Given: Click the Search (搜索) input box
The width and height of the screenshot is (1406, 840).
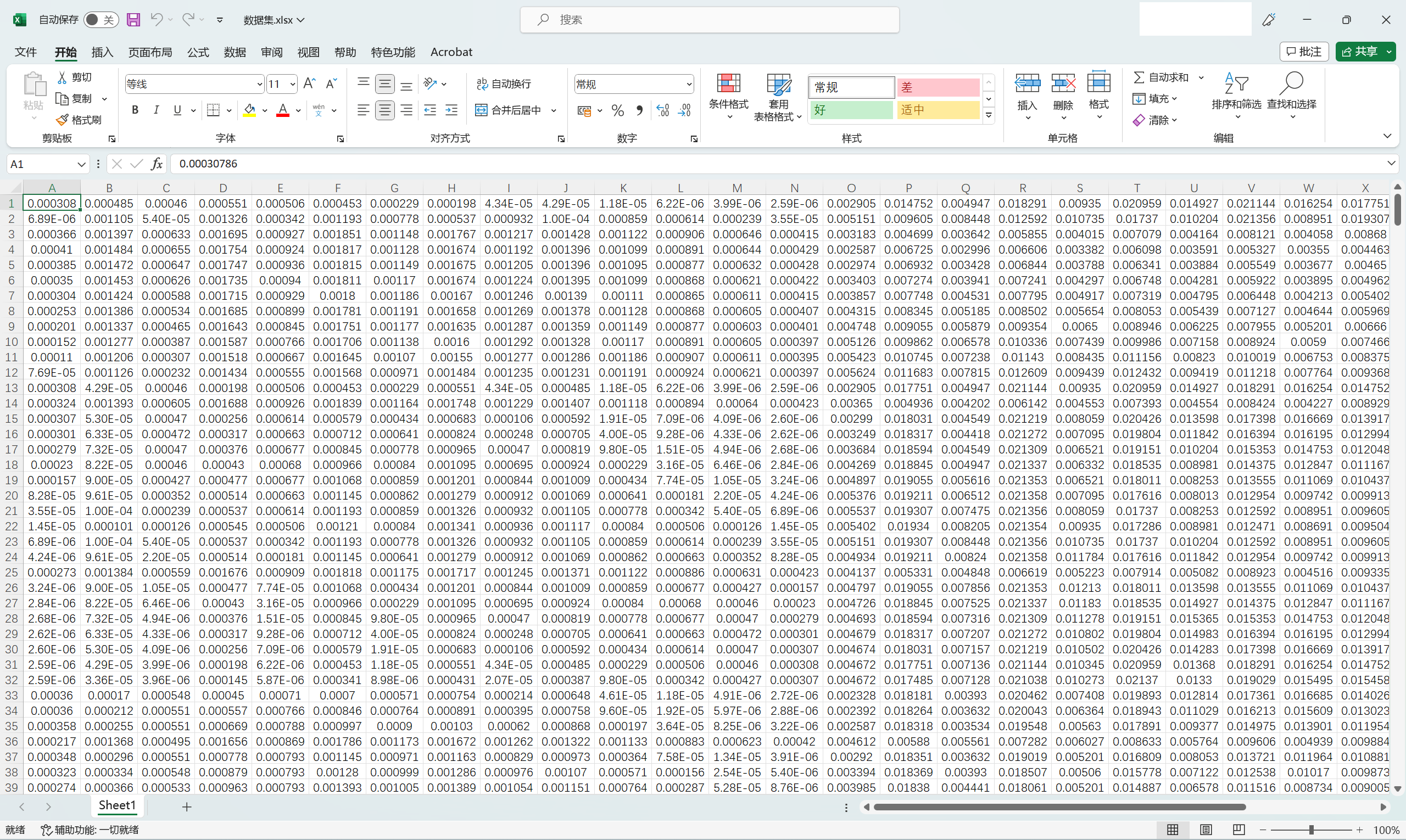Looking at the screenshot, I should pyautogui.click(x=710, y=20).
